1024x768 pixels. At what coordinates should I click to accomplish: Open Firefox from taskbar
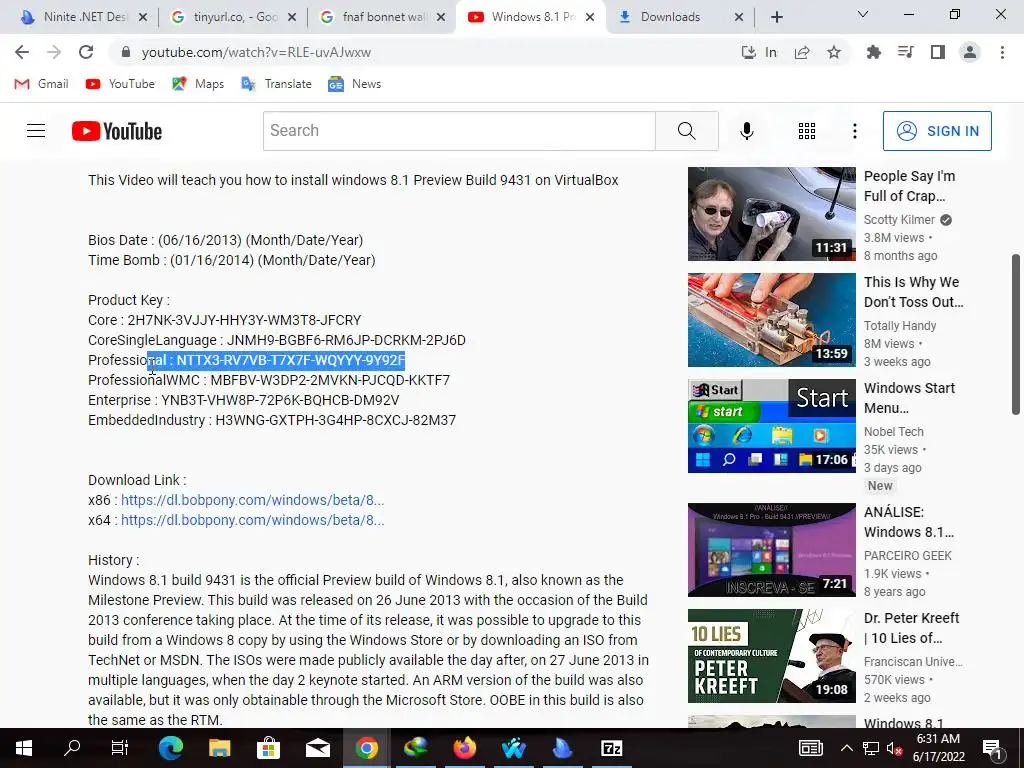[x=464, y=748]
